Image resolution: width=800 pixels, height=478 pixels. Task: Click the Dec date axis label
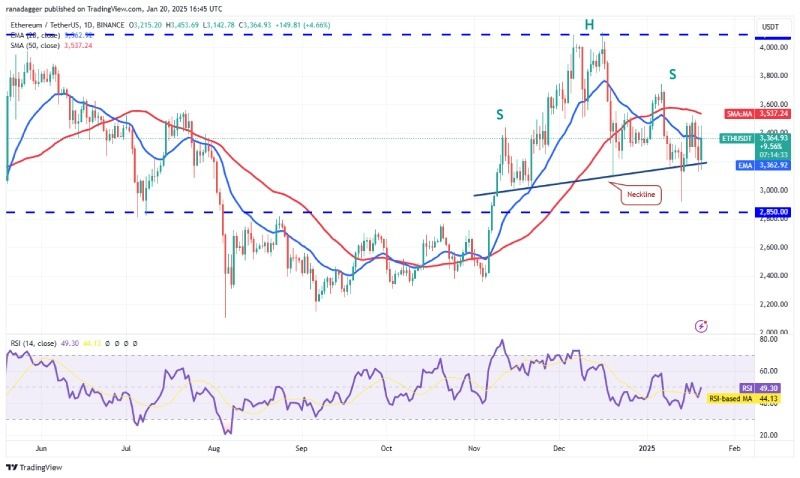click(559, 448)
